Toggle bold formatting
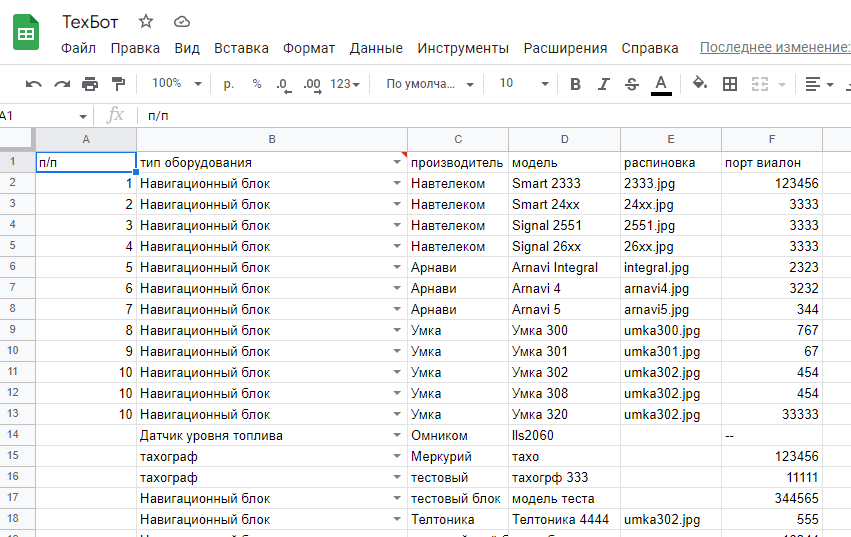 pos(575,84)
